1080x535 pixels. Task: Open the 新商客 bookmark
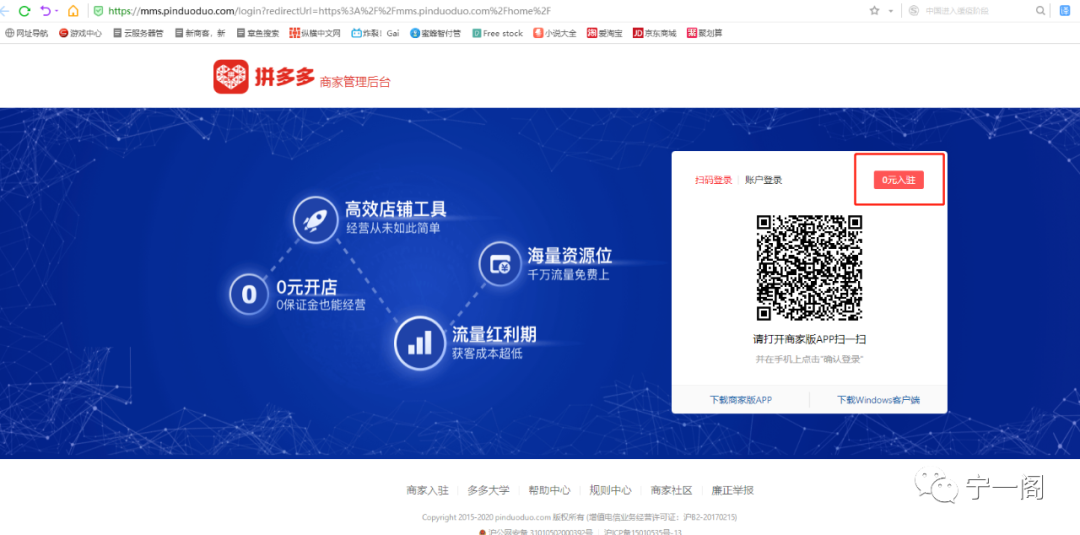click(x=200, y=33)
